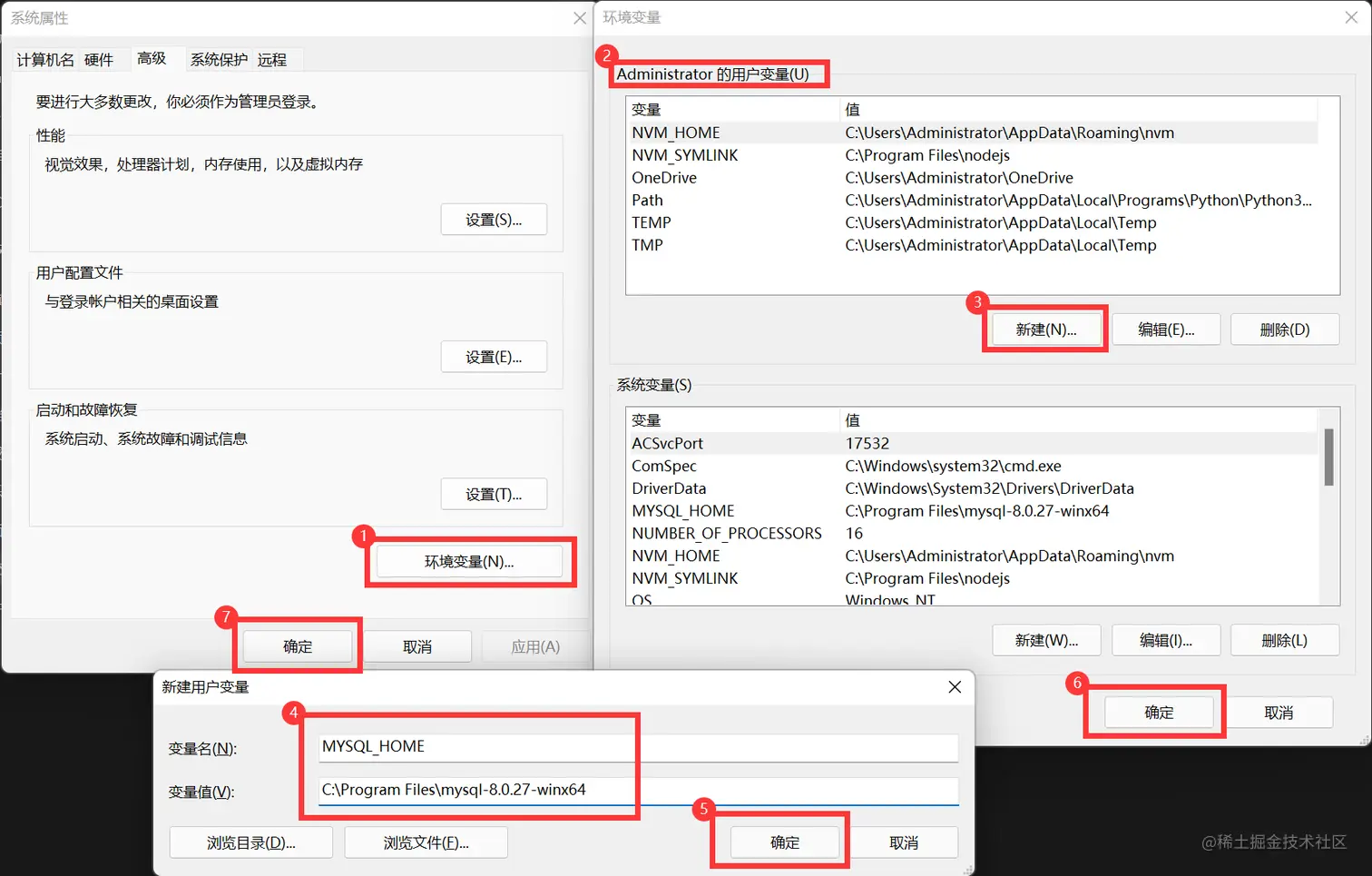
Task: Select ComSpec system variable row
Action: [x=972, y=466]
